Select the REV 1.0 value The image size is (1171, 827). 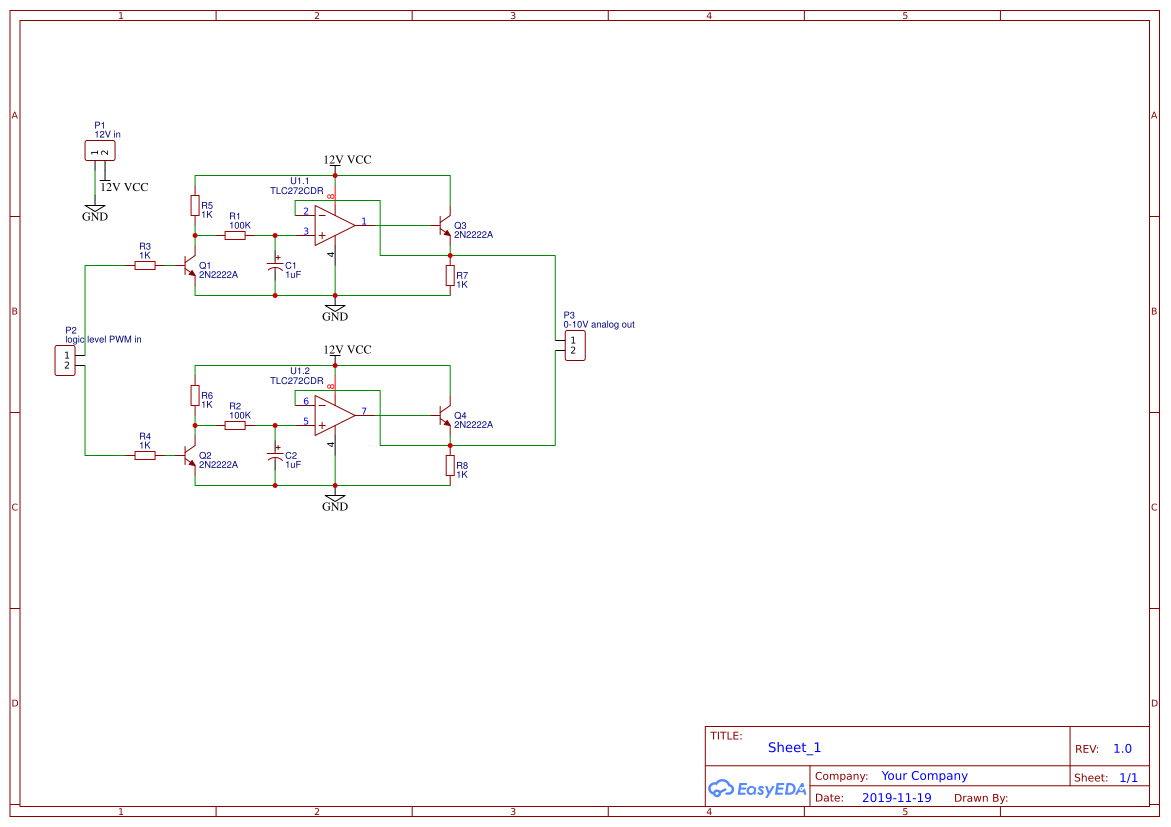click(x=1122, y=749)
